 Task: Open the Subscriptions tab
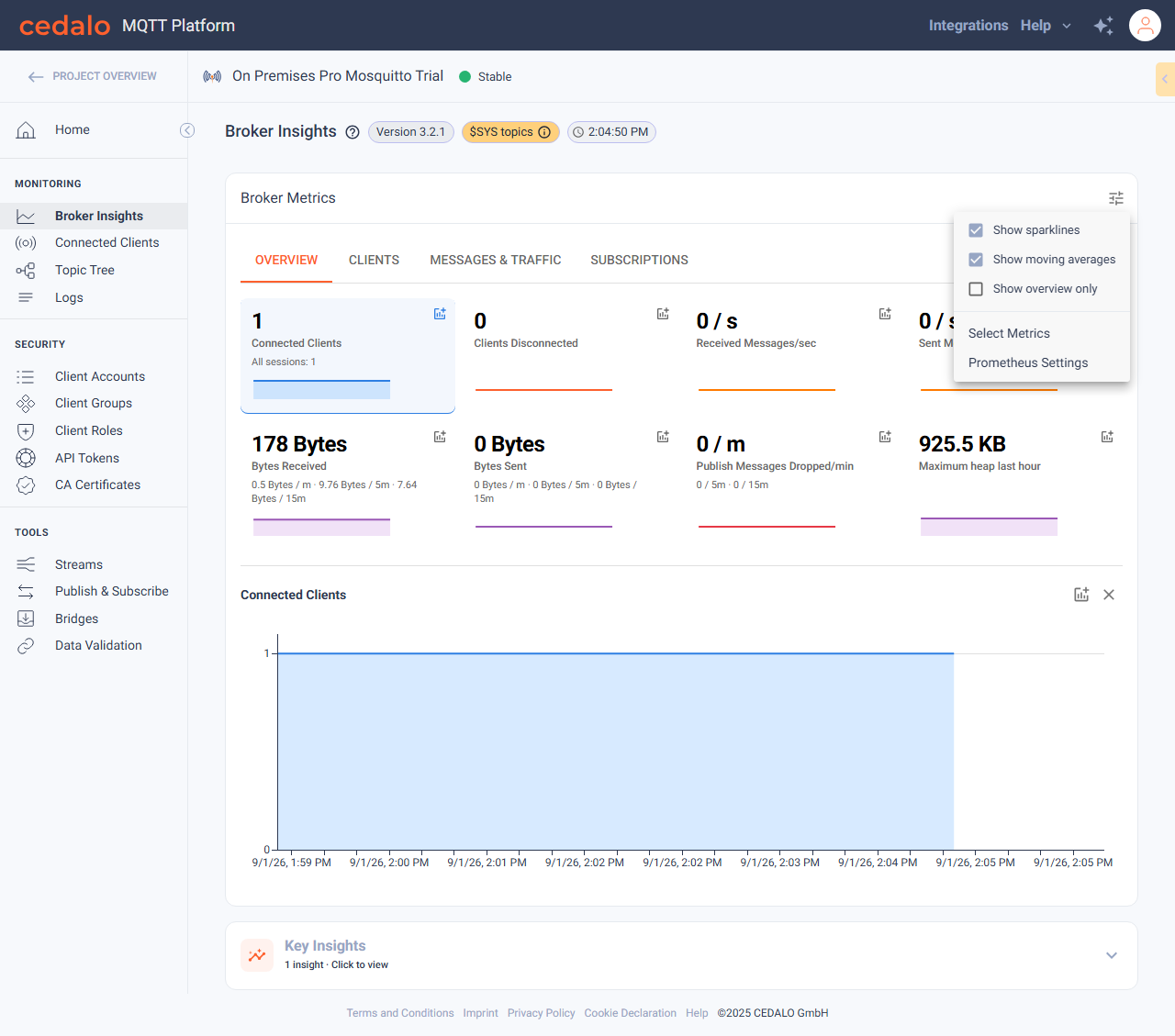pyautogui.click(x=639, y=261)
